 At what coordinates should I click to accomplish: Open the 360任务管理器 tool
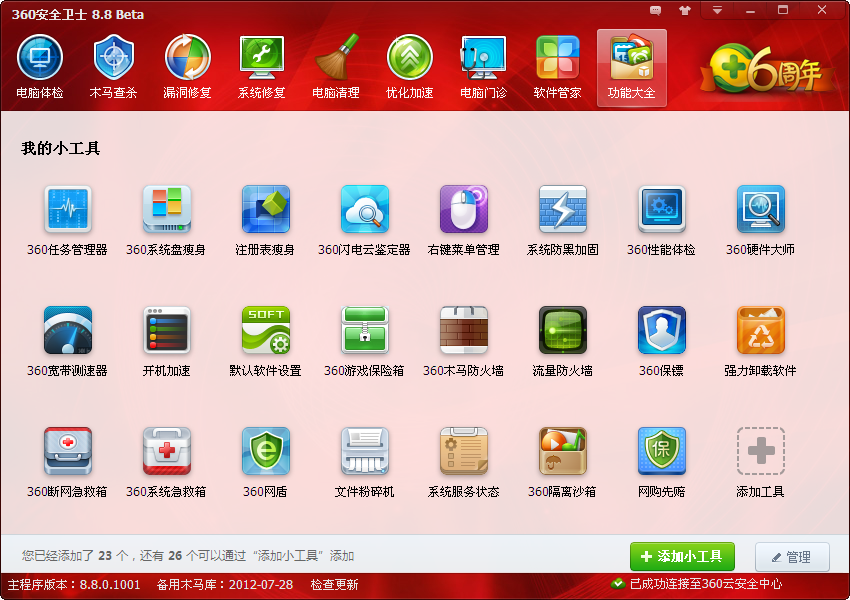coord(68,210)
